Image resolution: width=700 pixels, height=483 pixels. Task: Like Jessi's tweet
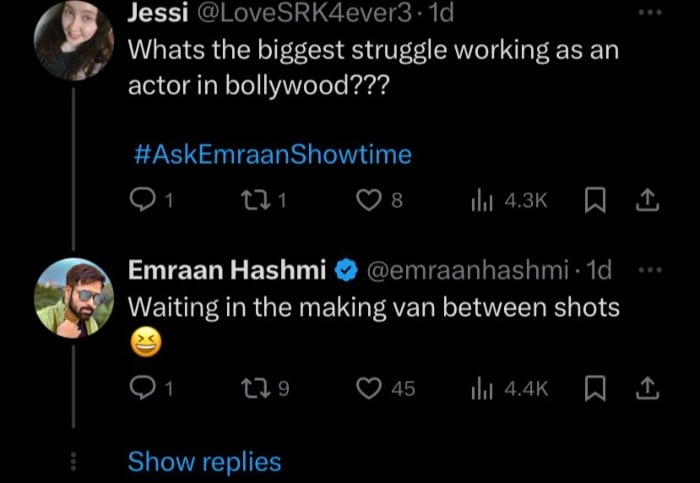pyautogui.click(x=368, y=200)
